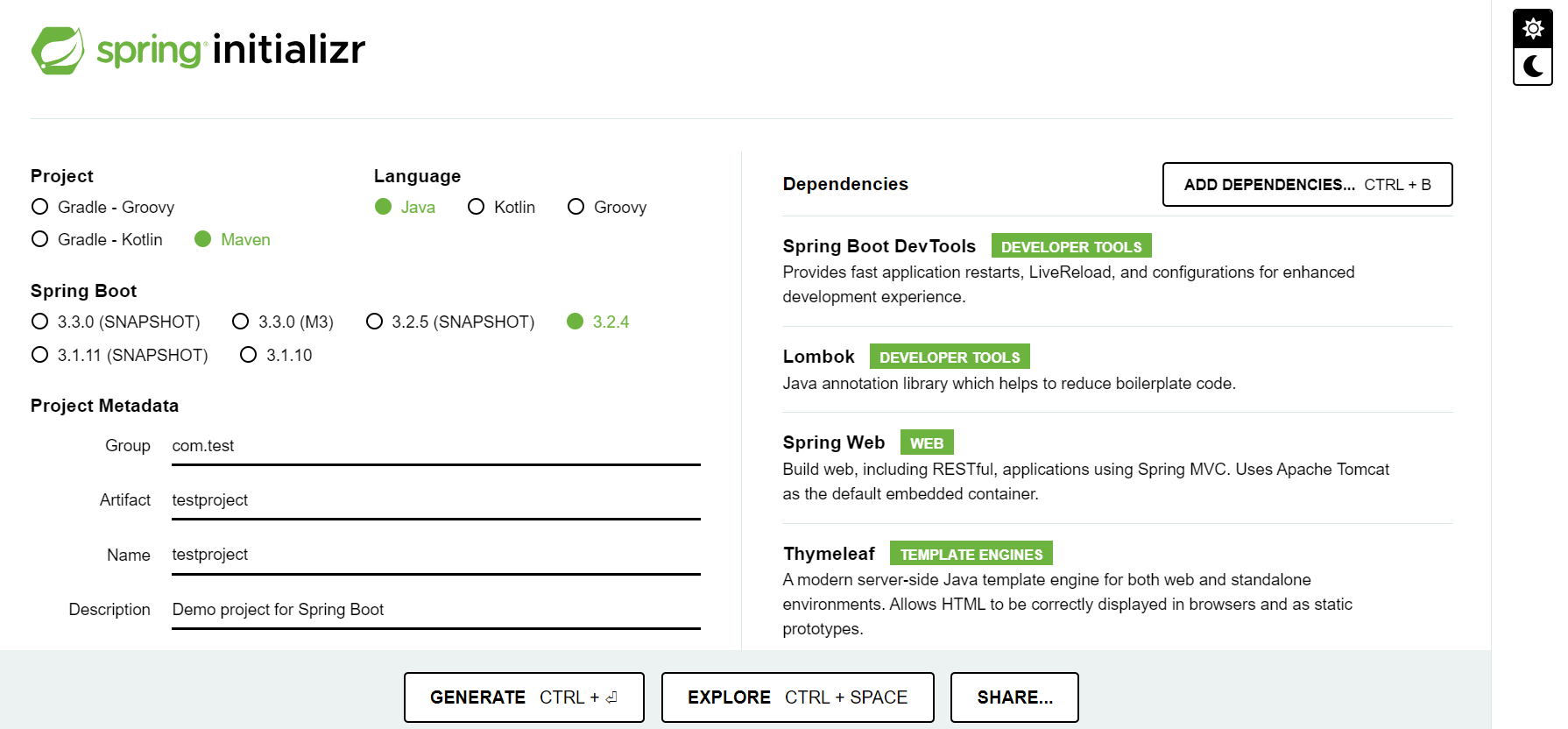Screen dimensions: 1568x729
Task: Select Maven project type
Action: click(x=232, y=239)
